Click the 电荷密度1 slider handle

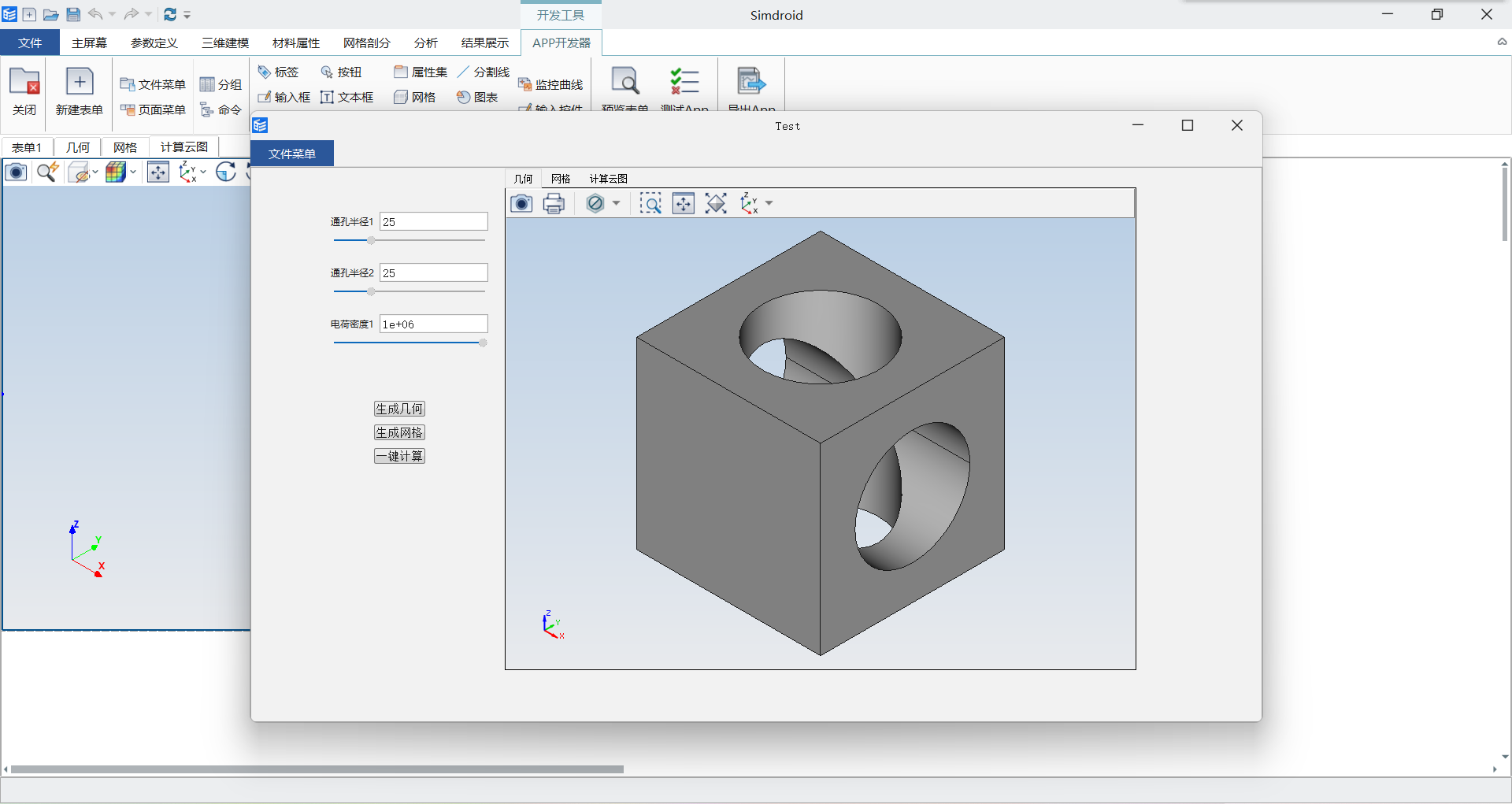(x=483, y=343)
